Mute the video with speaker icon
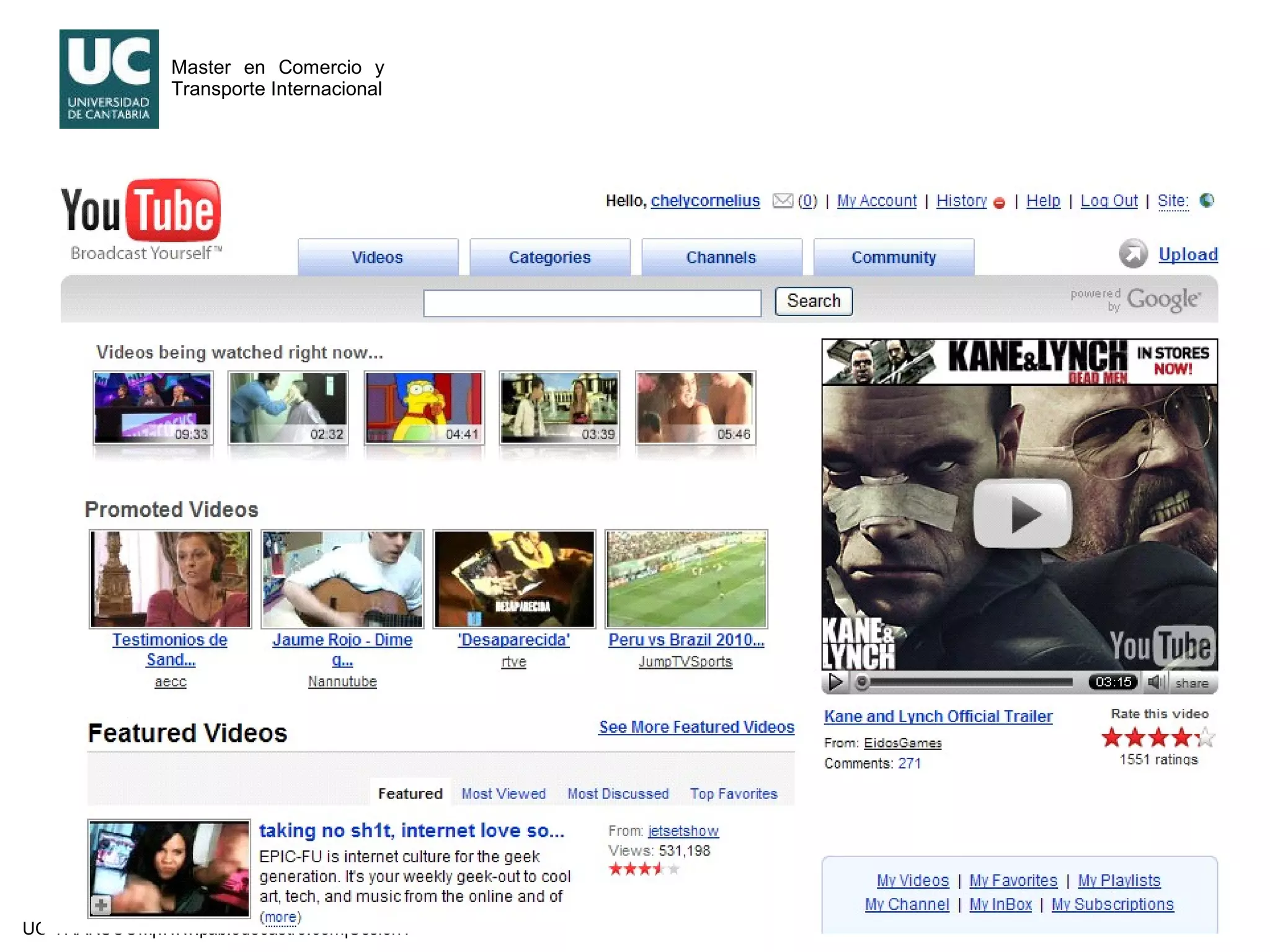The width and height of the screenshot is (1270, 952). (1155, 682)
